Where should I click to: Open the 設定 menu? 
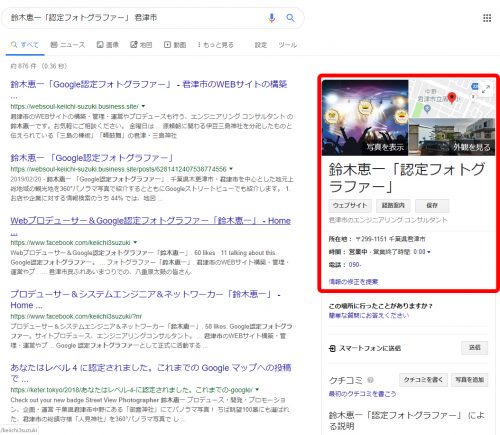point(261,45)
